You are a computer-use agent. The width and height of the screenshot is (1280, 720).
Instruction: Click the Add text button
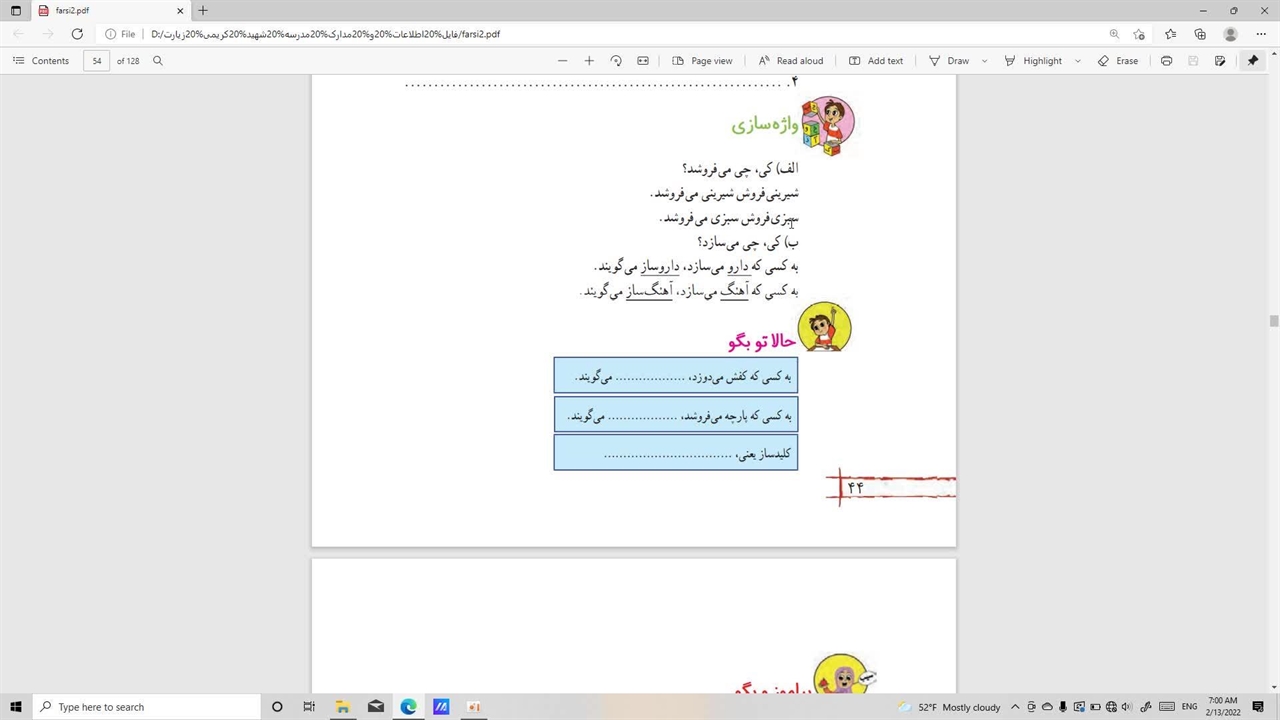click(875, 61)
